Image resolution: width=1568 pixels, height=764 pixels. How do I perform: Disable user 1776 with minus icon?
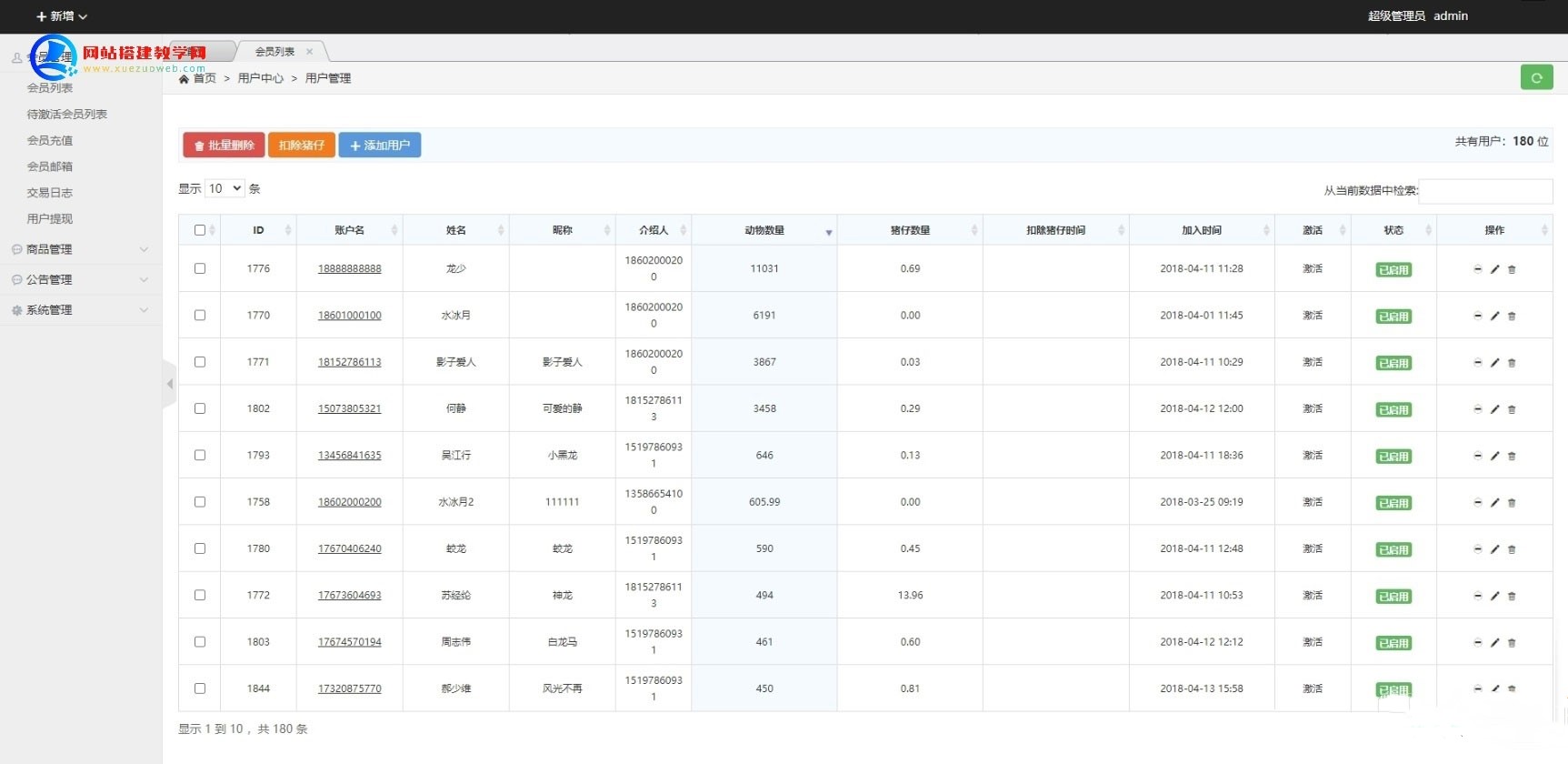click(1477, 269)
